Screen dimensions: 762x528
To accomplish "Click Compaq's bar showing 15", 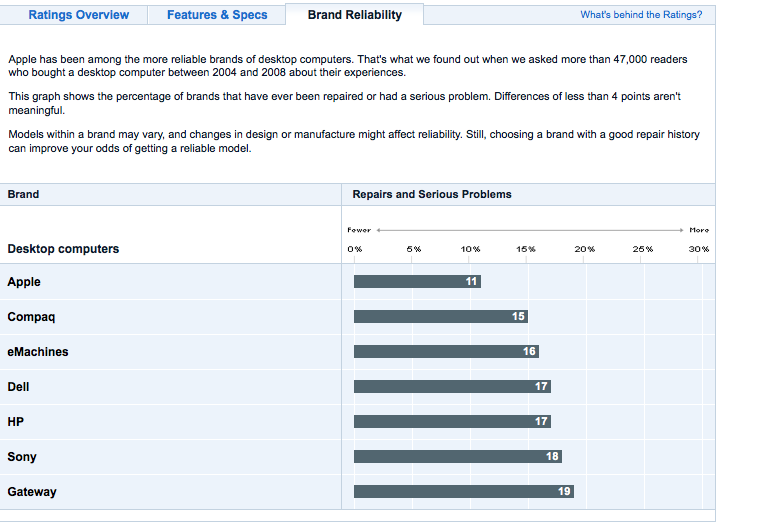I will 441,317.
